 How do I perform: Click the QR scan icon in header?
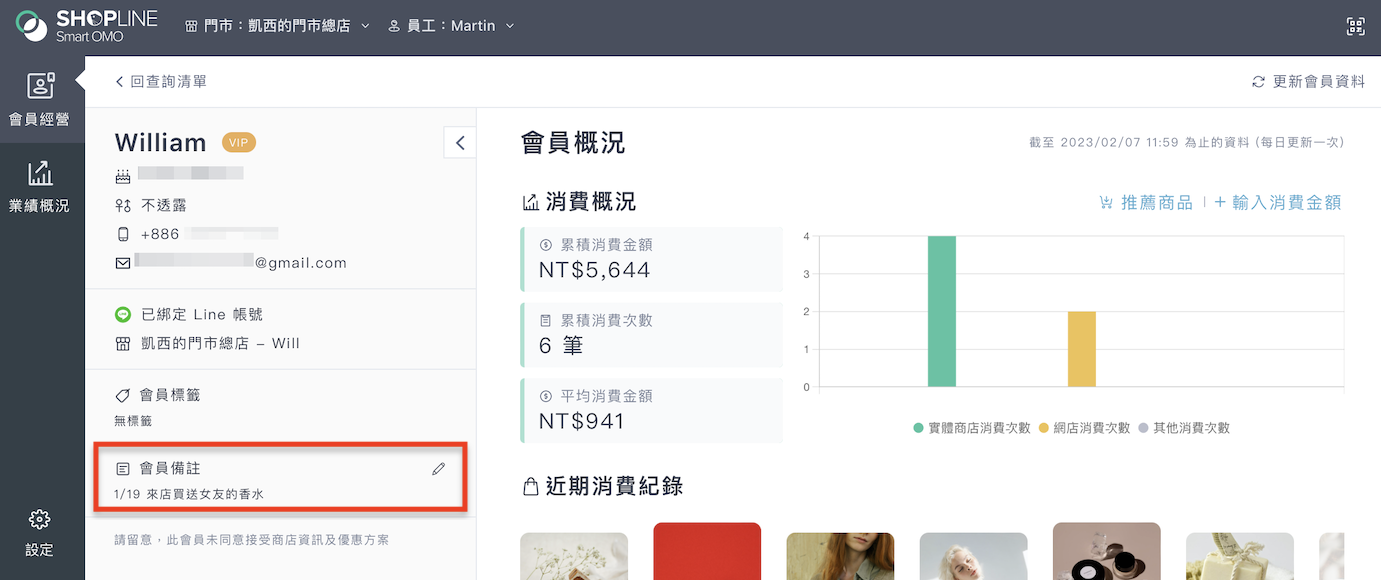coord(1355,27)
